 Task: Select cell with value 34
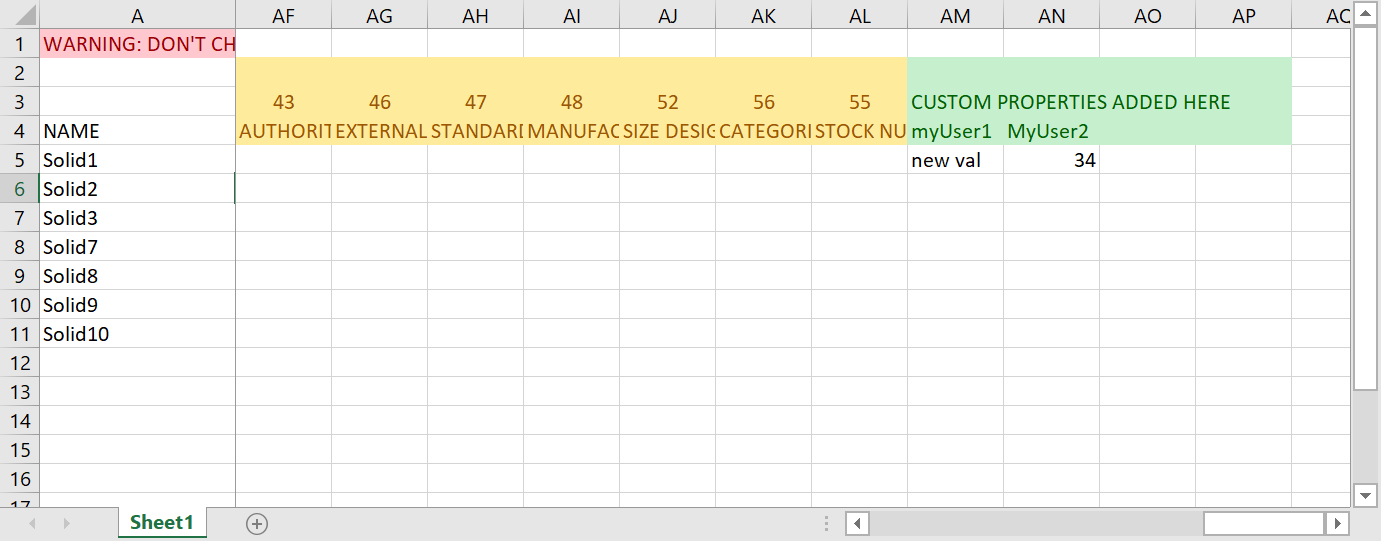pos(1051,160)
